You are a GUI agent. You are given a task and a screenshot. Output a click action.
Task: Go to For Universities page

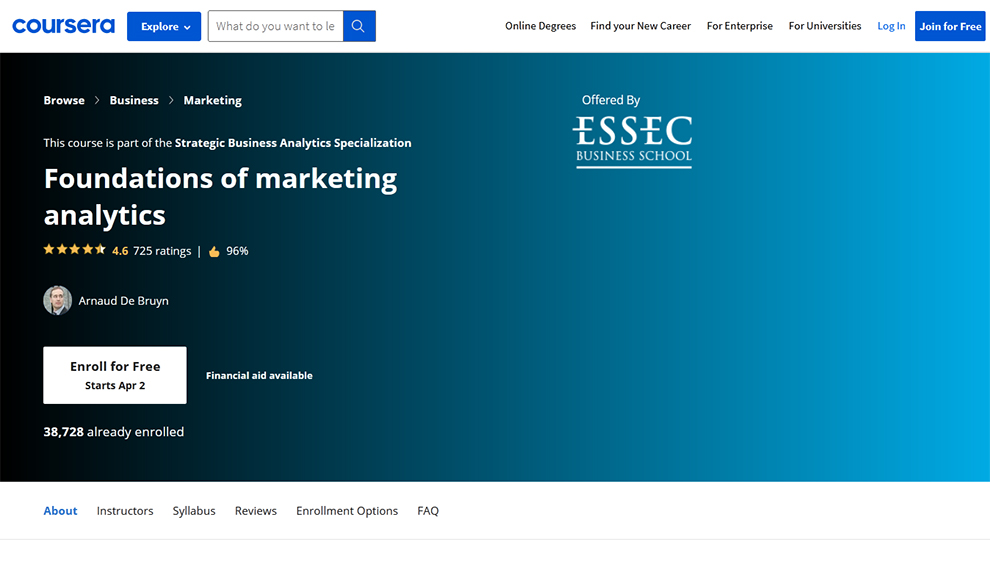pyautogui.click(x=825, y=26)
